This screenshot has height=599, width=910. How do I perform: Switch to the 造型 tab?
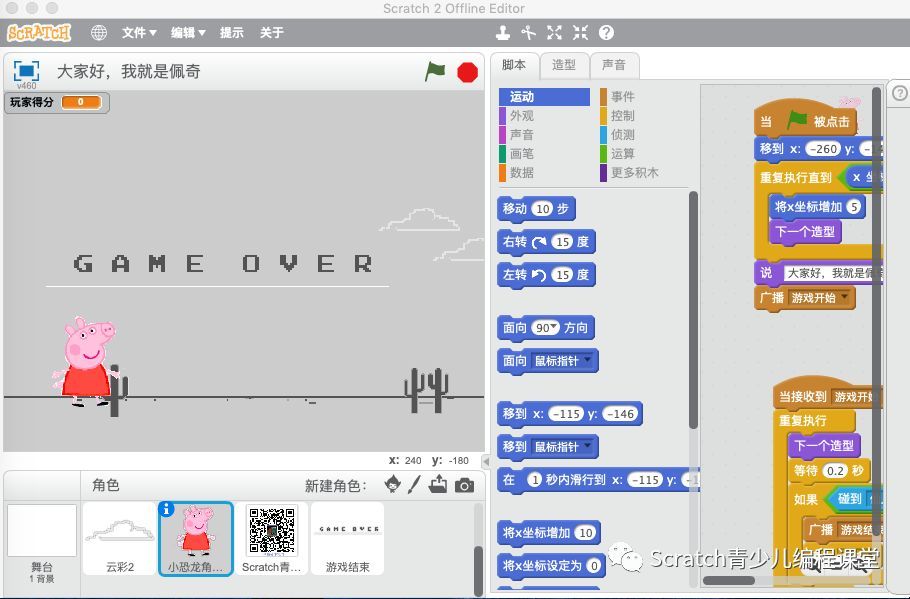coord(564,65)
